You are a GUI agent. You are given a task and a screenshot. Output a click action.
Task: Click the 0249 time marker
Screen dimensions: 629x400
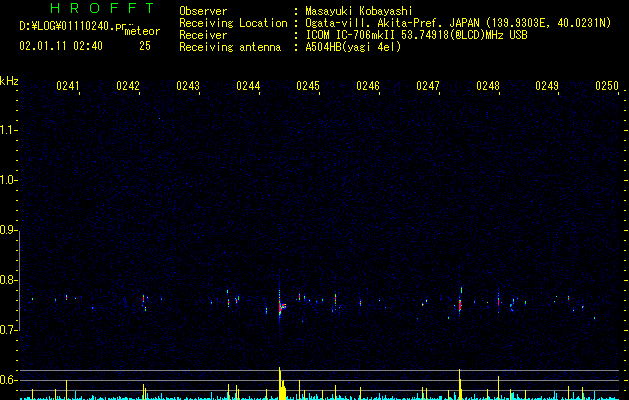tap(547, 85)
